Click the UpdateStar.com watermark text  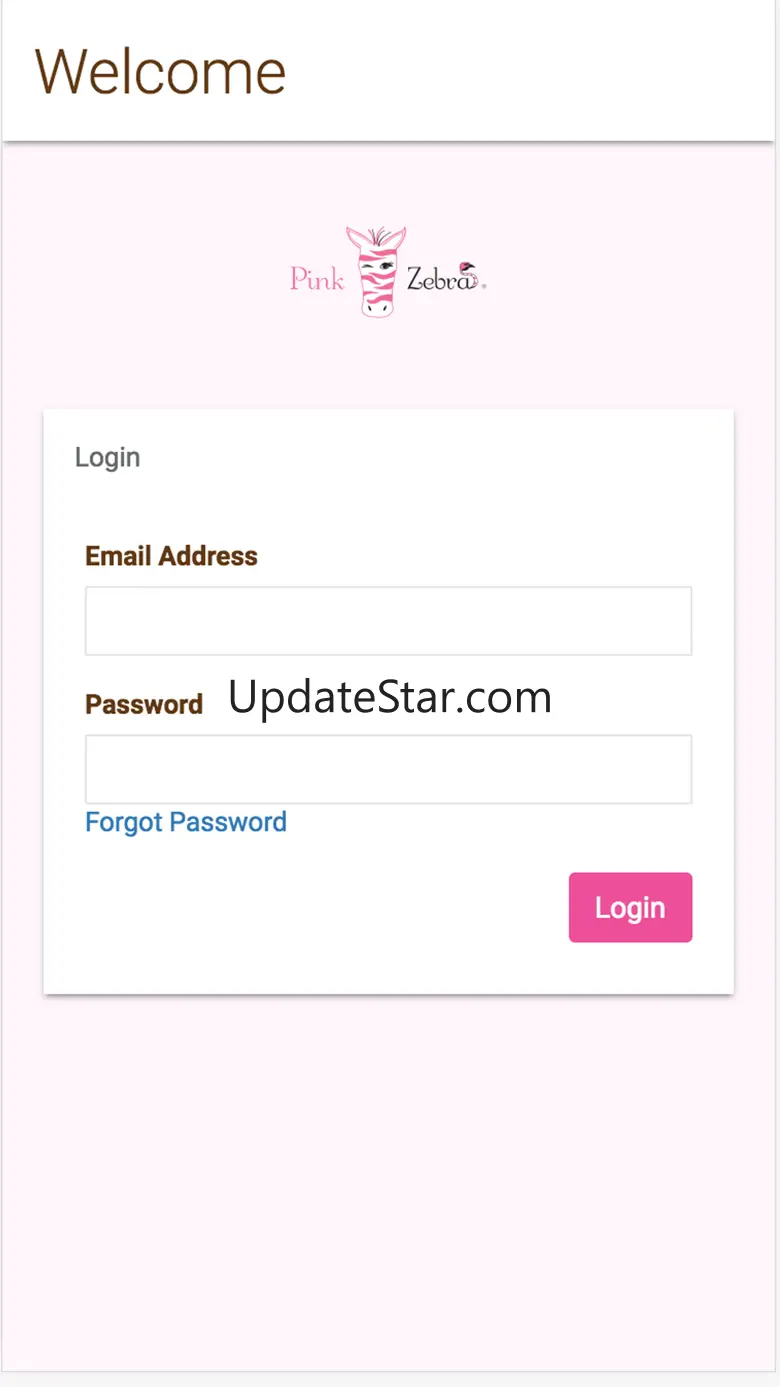390,697
